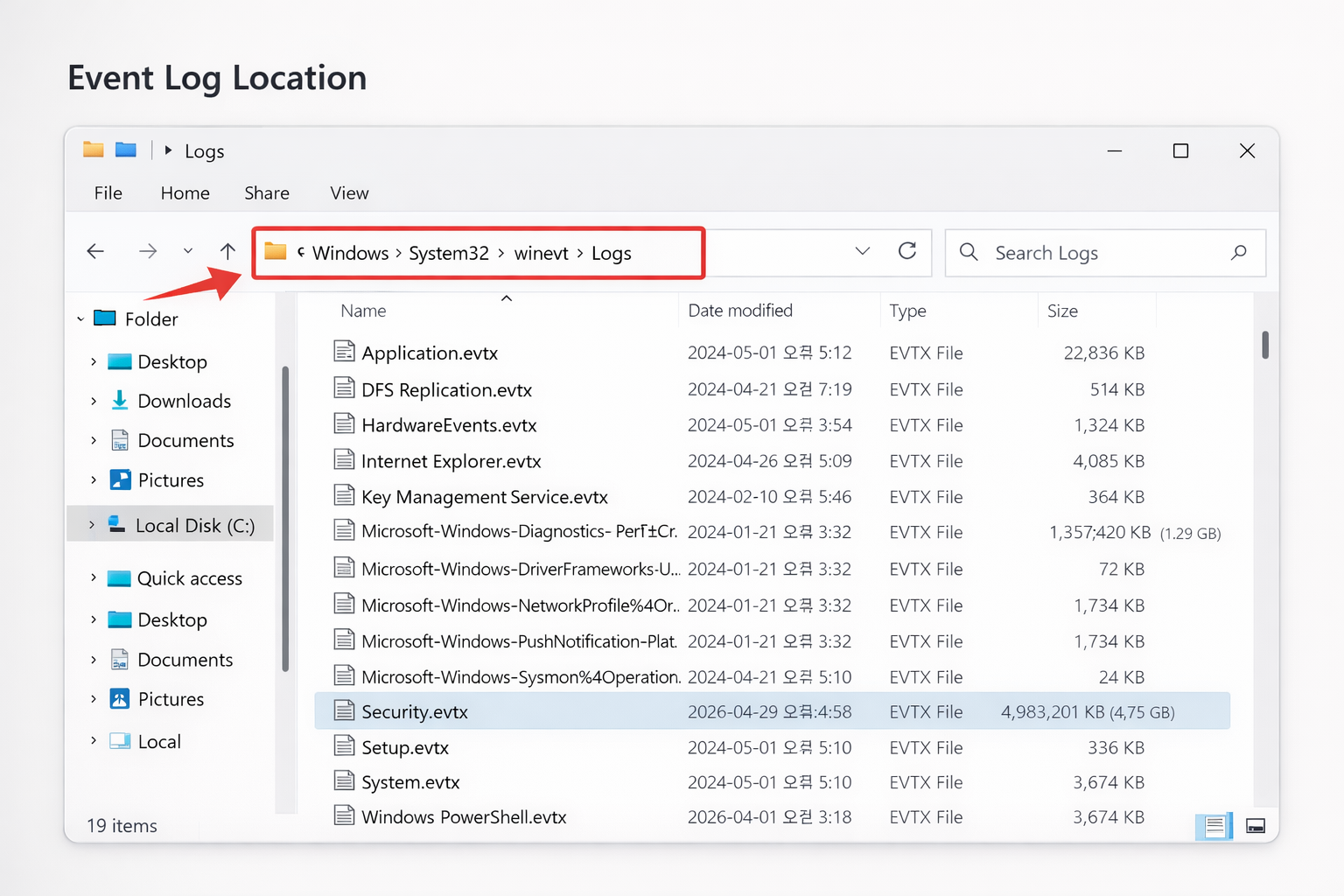1344x896 pixels.
Task: Expand address bar history dropdown
Action: pyautogui.click(x=862, y=252)
